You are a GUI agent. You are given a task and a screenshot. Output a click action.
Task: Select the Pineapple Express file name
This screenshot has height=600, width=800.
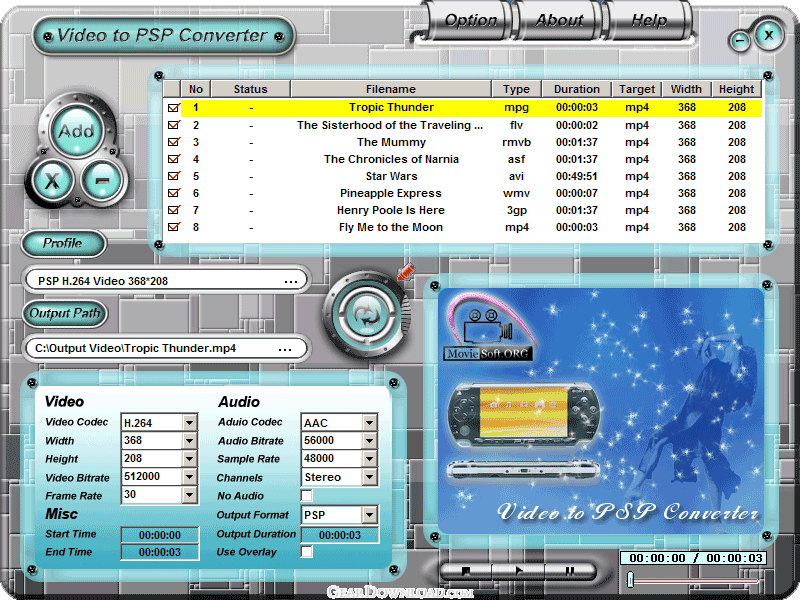click(391, 193)
